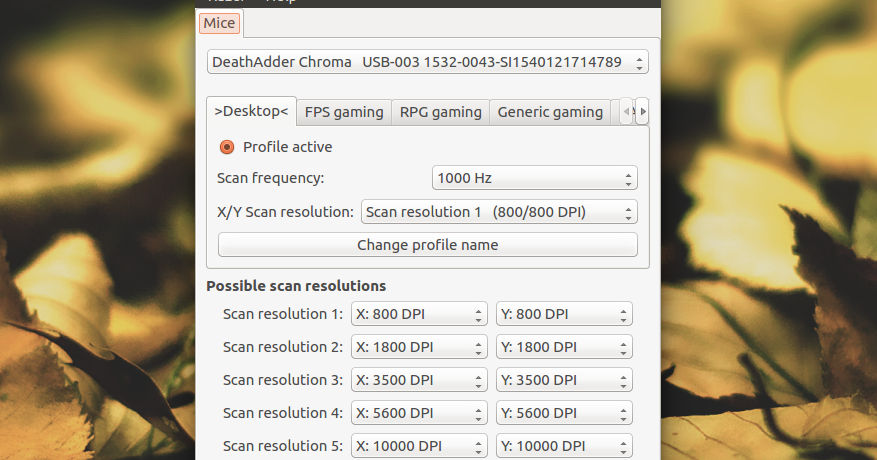The height and width of the screenshot is (460, 877).
Task: Click the left arrow to show earlier profile tabs
Action: [628, 111]
